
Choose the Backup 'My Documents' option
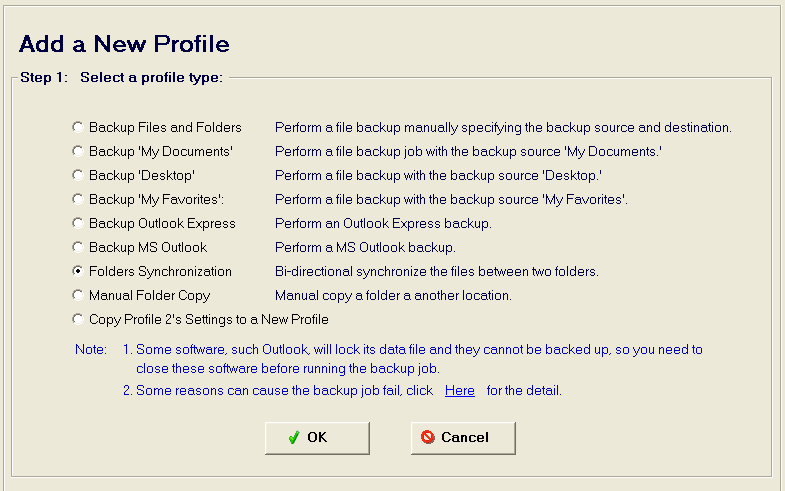coord(78,151)
